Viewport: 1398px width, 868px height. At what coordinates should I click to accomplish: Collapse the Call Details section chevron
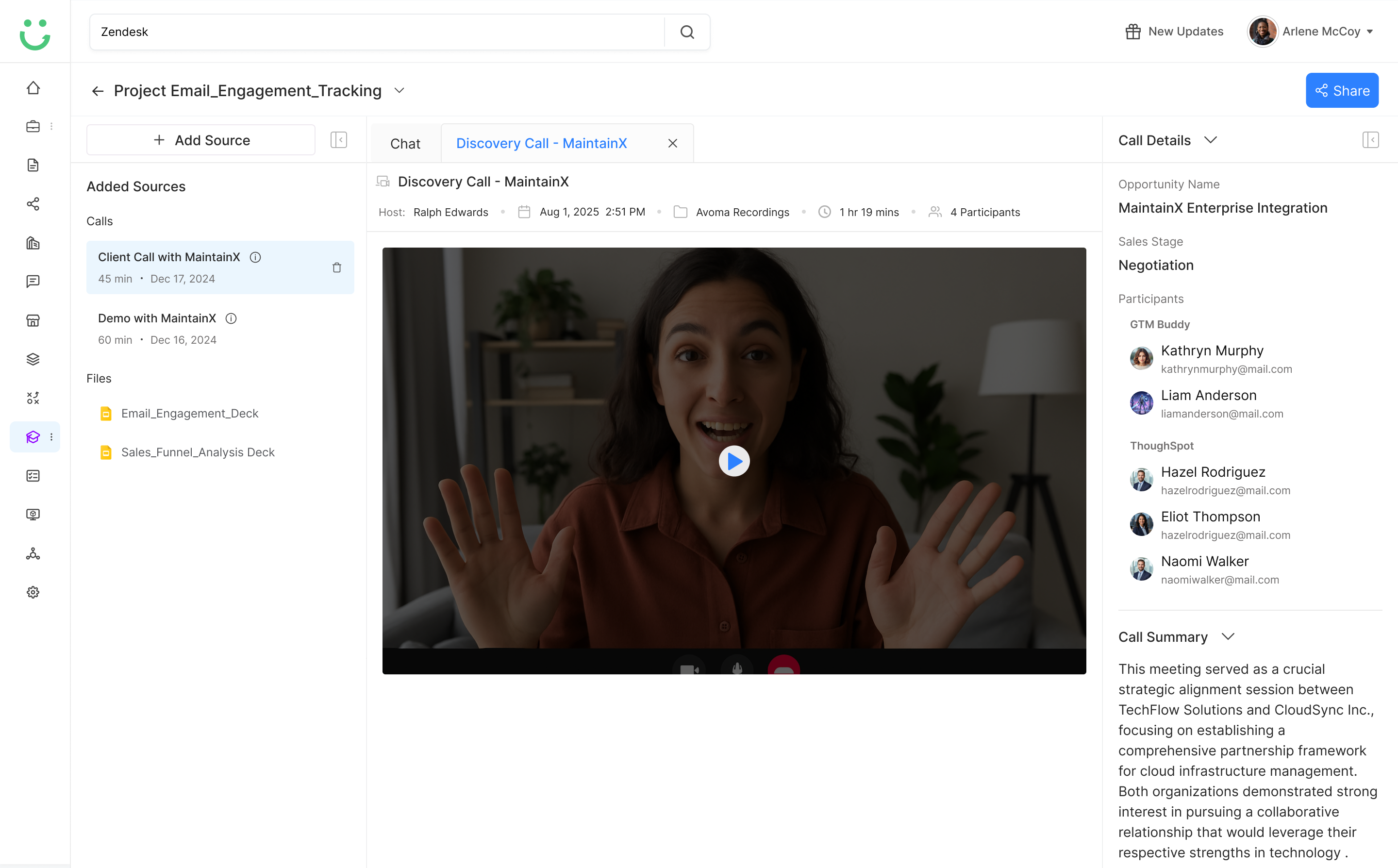pos(1210,140)
